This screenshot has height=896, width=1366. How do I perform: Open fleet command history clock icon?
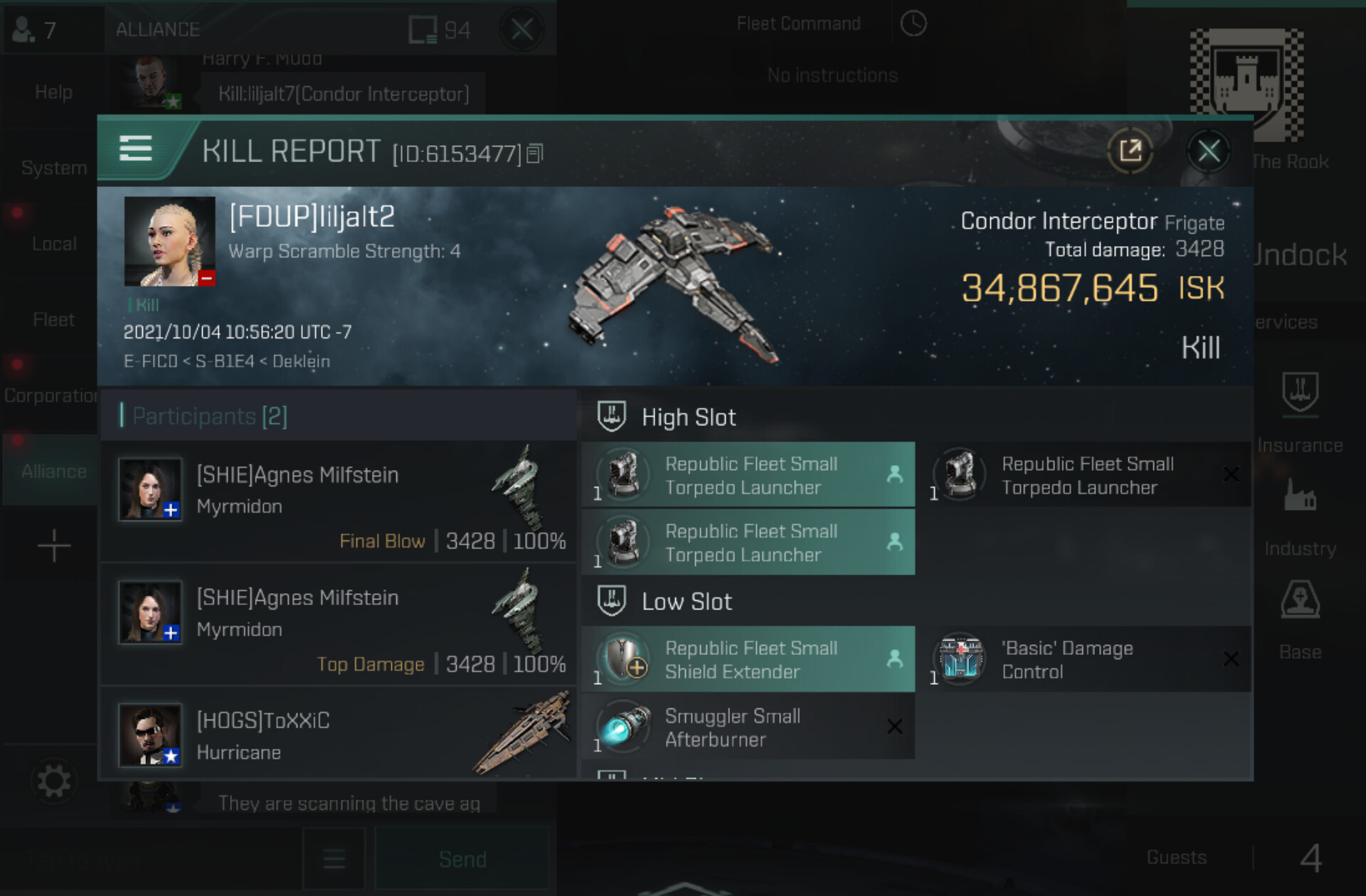click(x=914, y=23)
